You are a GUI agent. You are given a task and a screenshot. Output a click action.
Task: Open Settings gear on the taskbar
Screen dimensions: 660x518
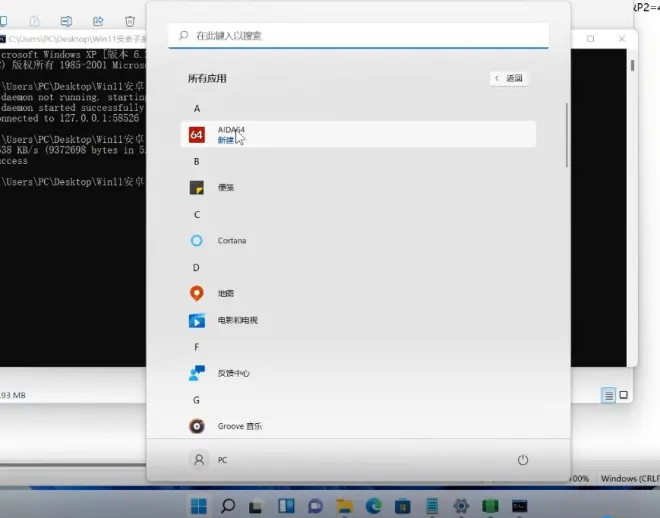461,506
